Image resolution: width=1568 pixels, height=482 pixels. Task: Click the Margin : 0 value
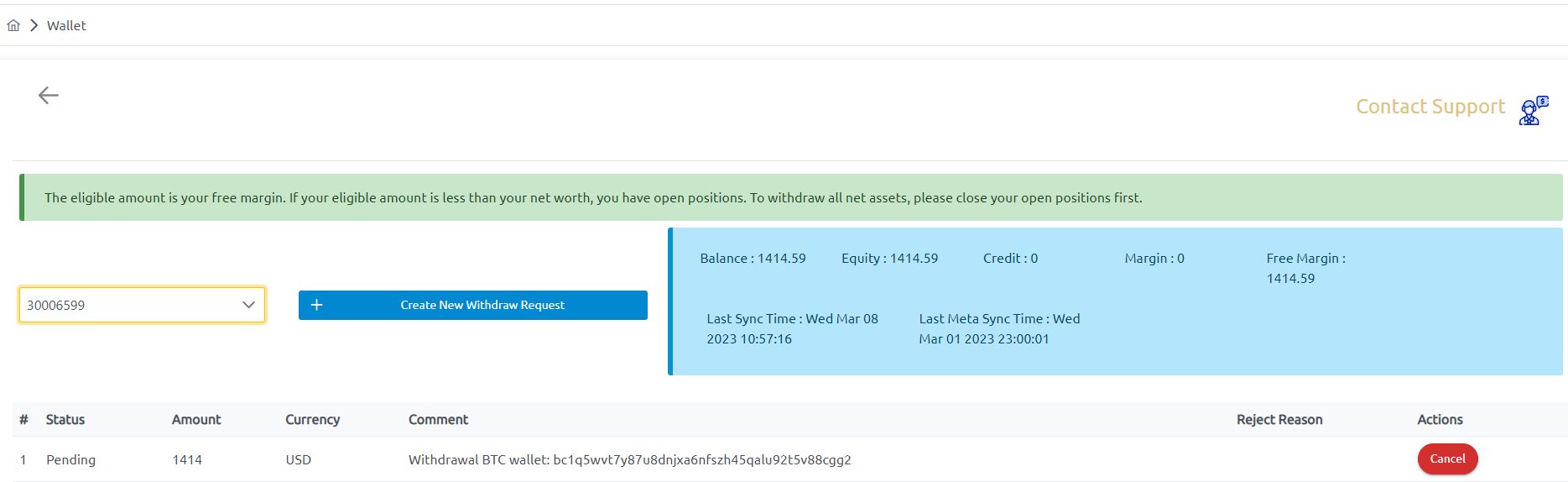[x=1154, y=258]
